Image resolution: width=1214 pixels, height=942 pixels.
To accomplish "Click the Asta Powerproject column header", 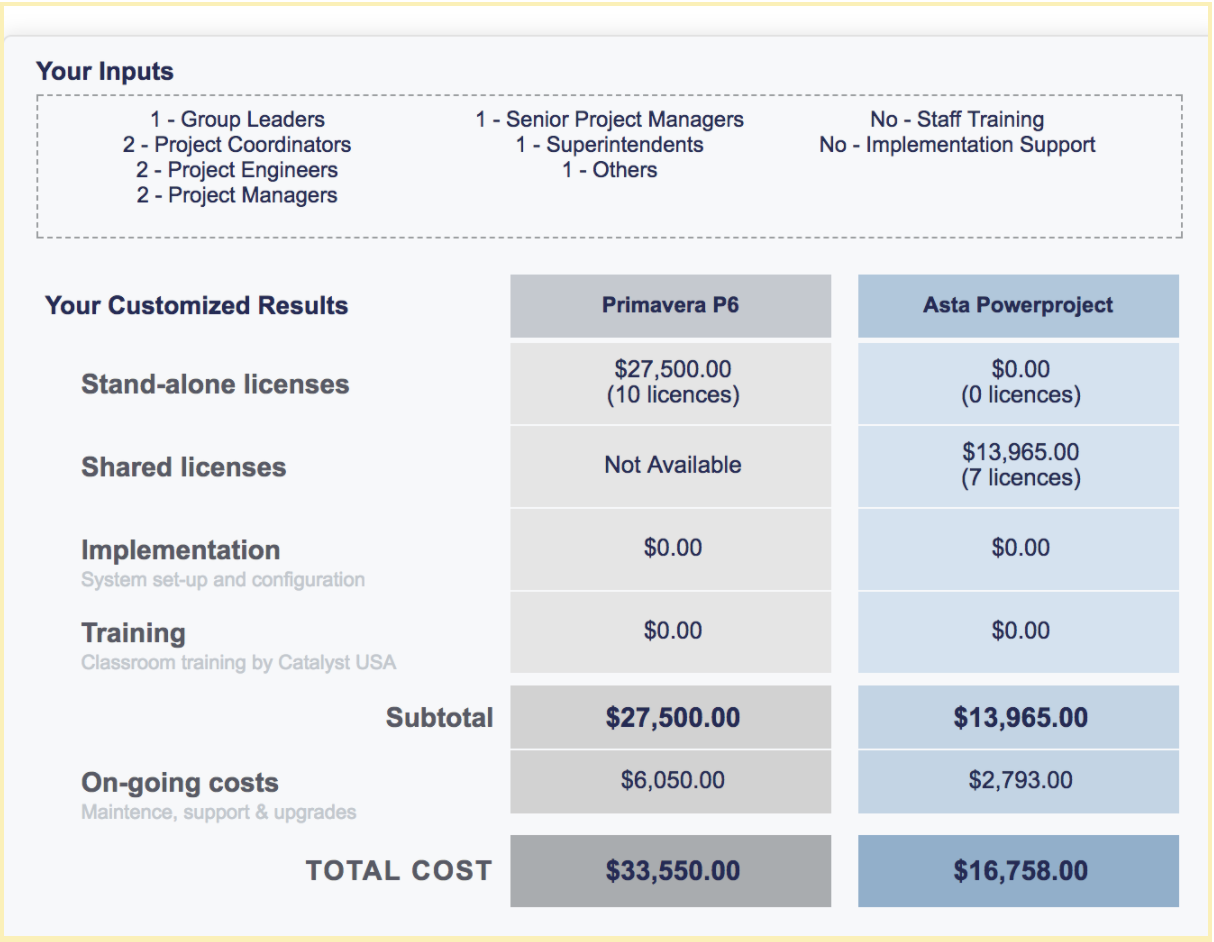I will pyautogui.click(x=1018, y=306).
